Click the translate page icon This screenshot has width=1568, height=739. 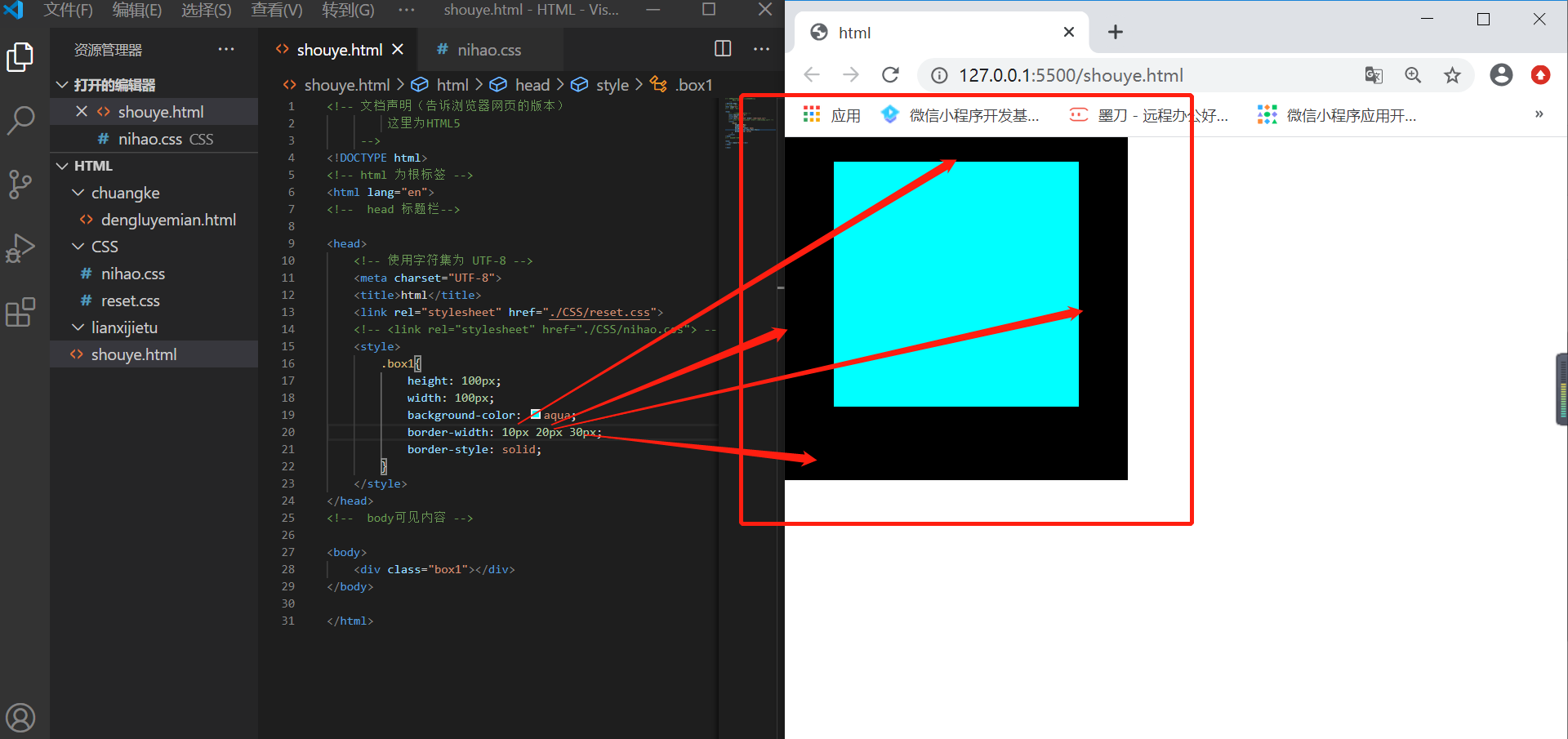(x=1374, y=75)
